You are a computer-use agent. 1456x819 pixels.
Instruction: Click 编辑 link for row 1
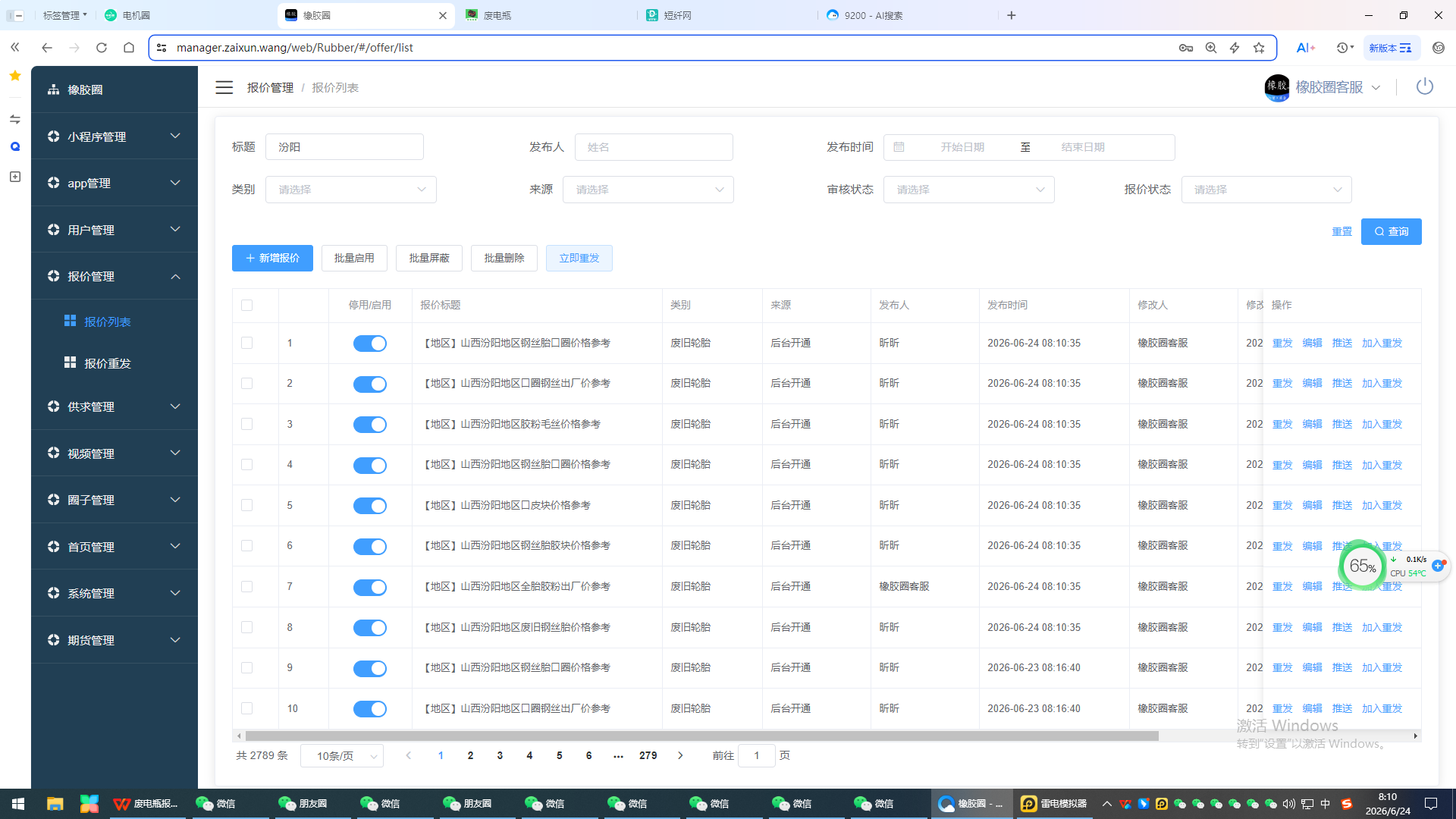(1312, 343)
